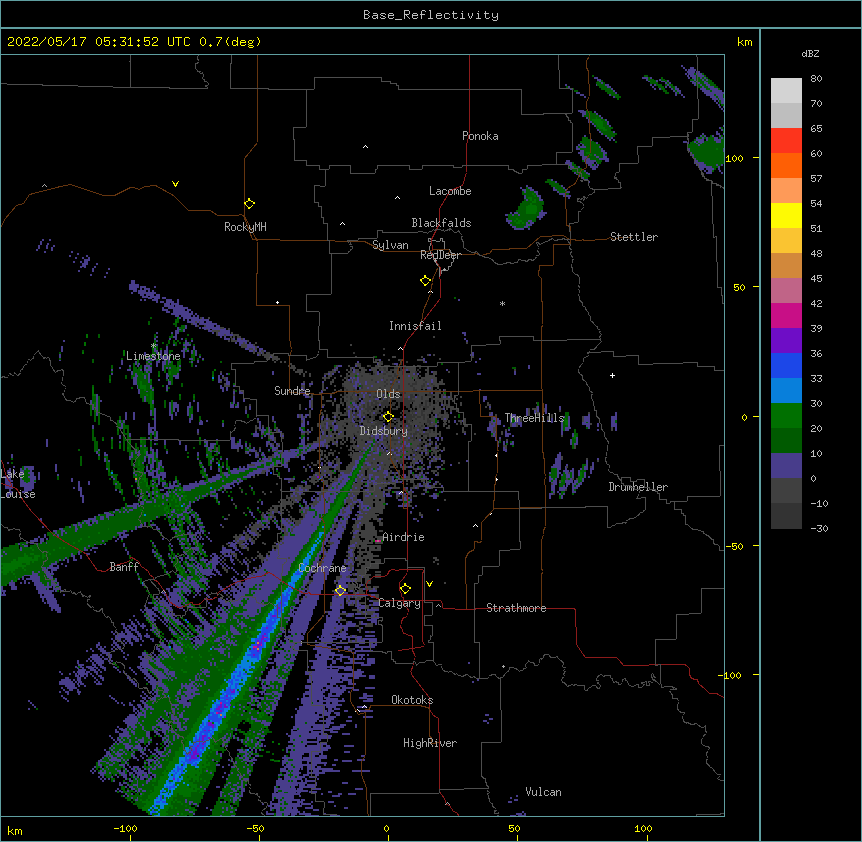Click the yellow diamond marker above Calgary
The height and width of the screenshot is (842, 862).
click(x=405, y=589)
